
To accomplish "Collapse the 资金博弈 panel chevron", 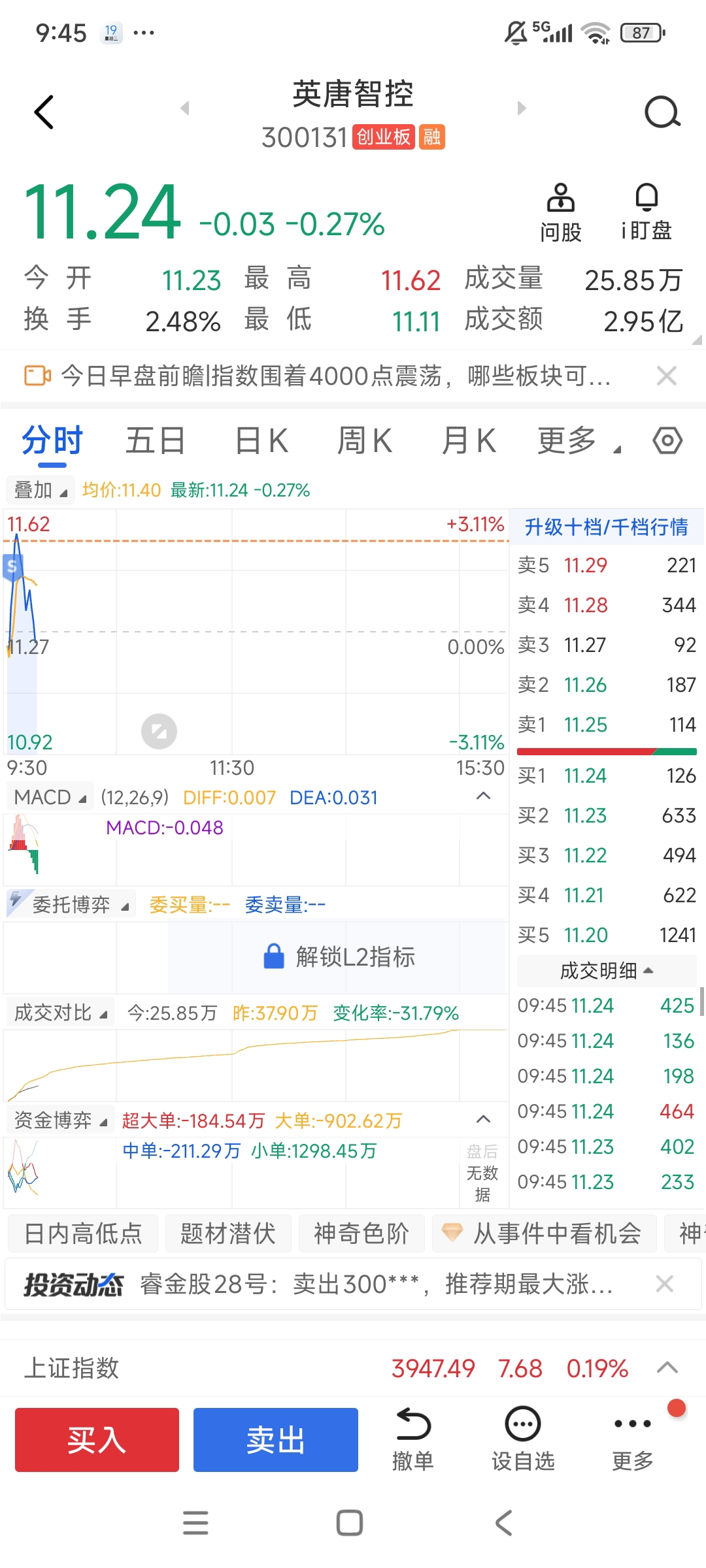I will (x=483, y=1119).
